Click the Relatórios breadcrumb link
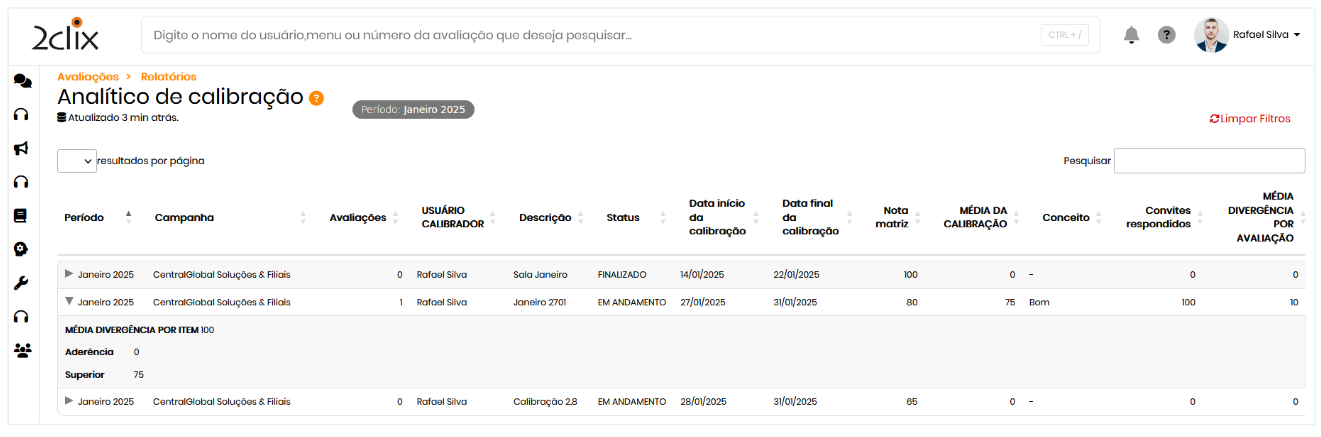This screenshot has height=437, width=1321. point(168,76)
